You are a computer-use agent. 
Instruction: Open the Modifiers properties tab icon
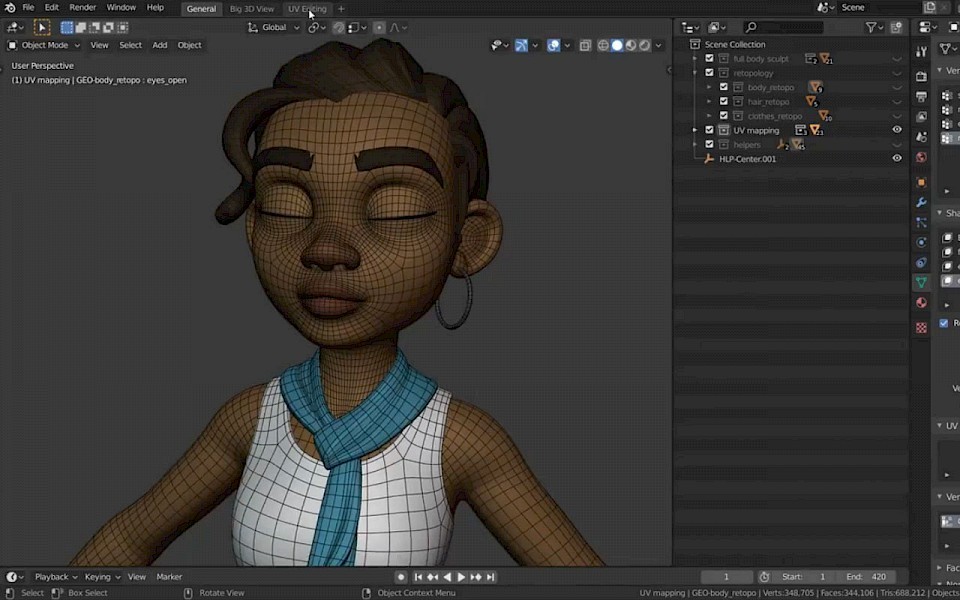[x=921, y=203]
